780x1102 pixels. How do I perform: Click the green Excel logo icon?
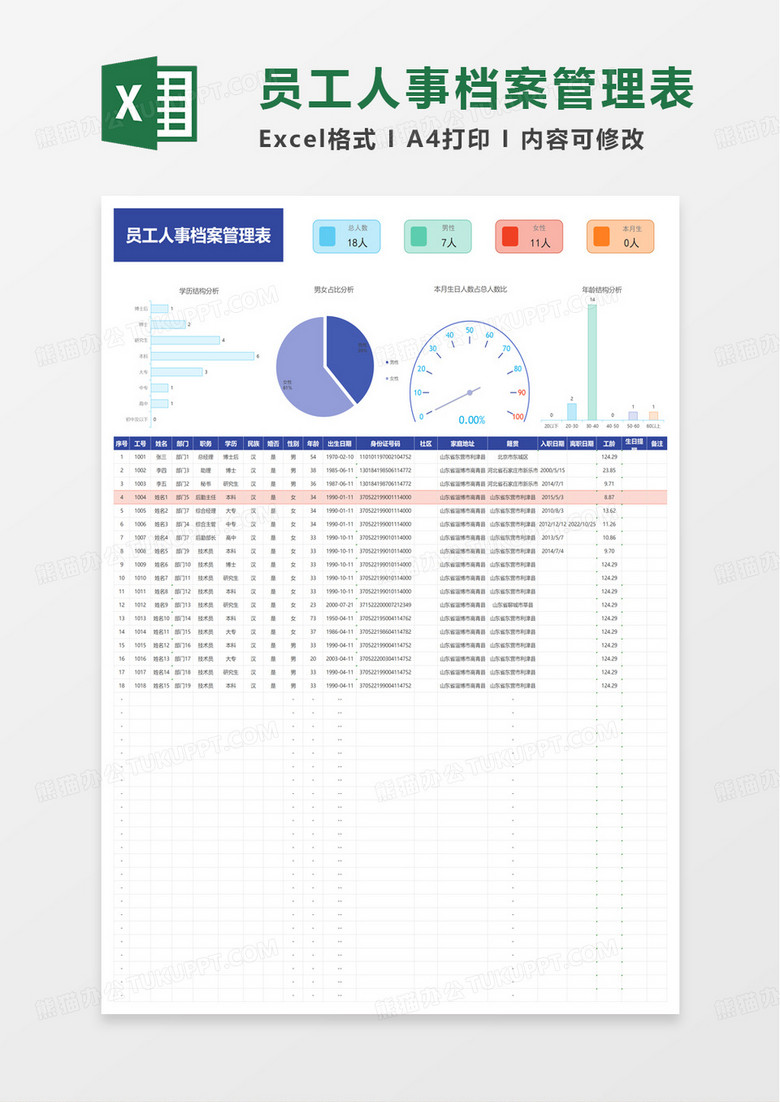pos(147,104)
